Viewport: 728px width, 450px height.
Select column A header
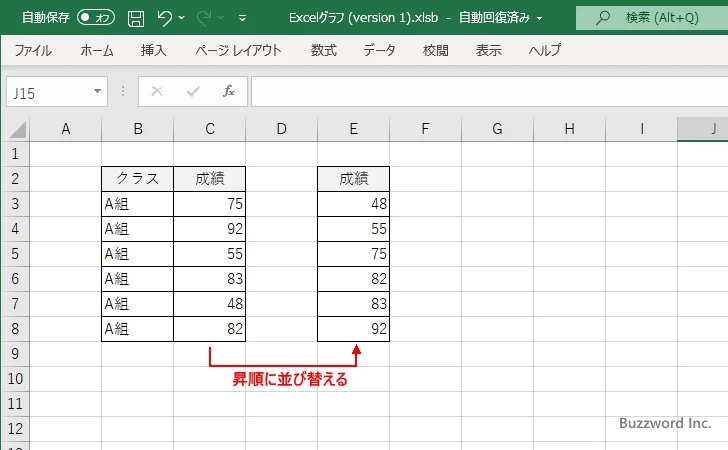pos(65,129)
